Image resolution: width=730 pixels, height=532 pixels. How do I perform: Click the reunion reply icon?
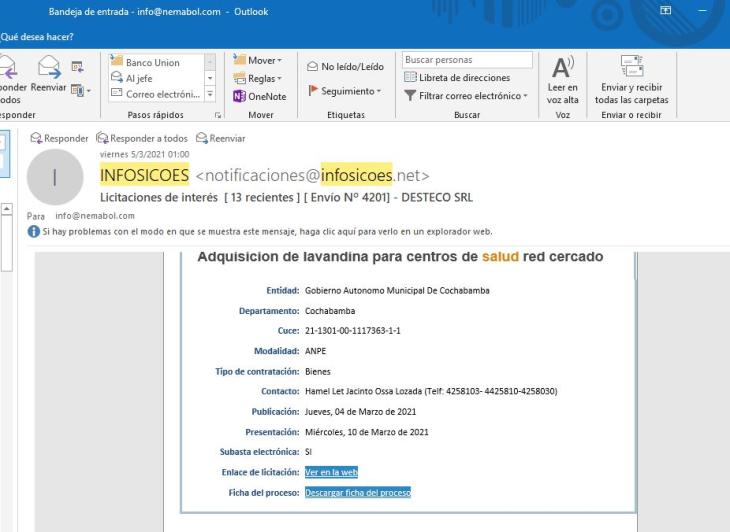[x=77, y=67]
